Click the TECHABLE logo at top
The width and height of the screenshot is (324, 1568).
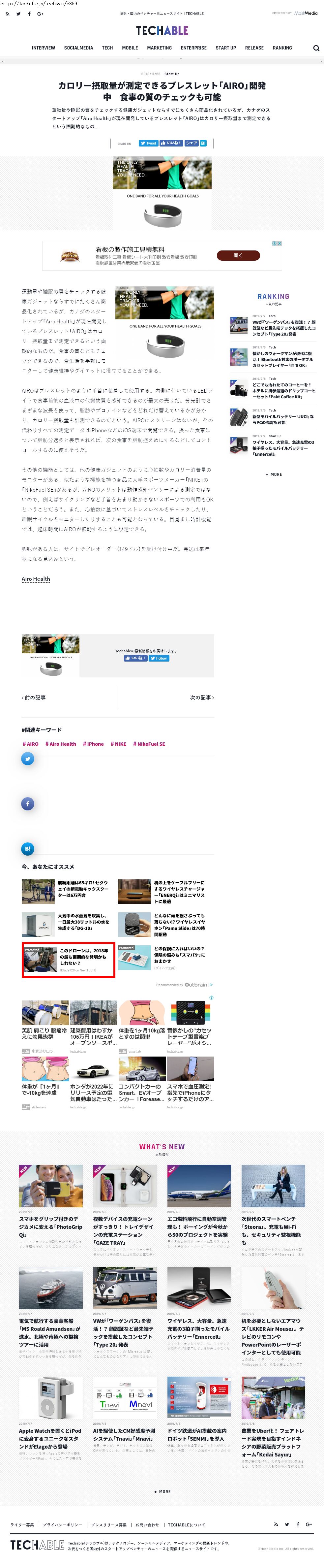coord(162,30)
